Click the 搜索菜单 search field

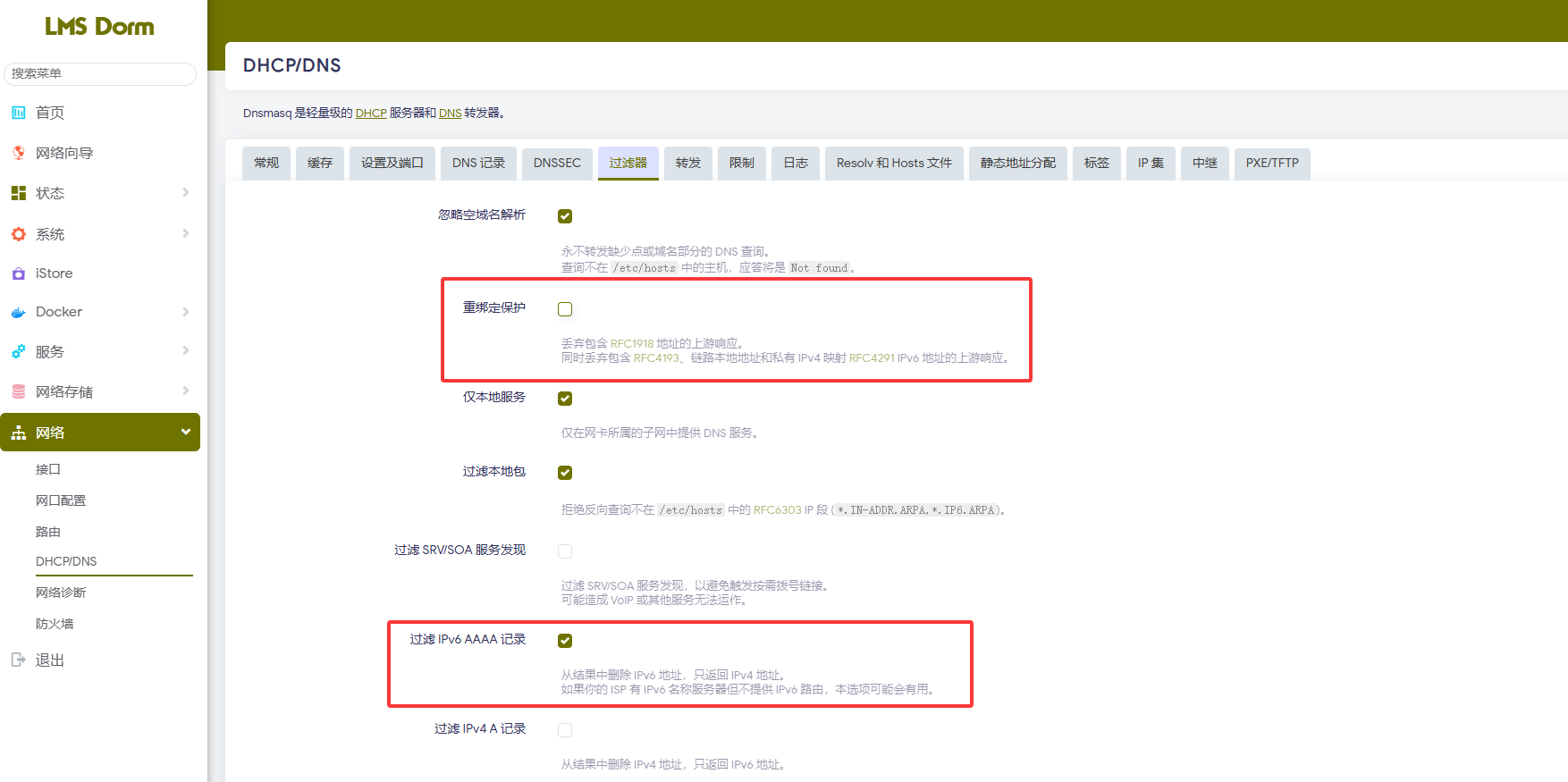[x=100, y=73]
